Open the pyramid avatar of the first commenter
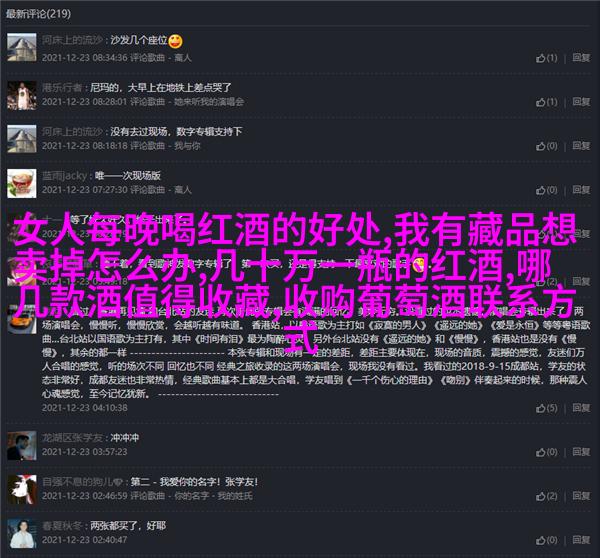This screenshot has height=558, width=600. [x=22, y=47]
